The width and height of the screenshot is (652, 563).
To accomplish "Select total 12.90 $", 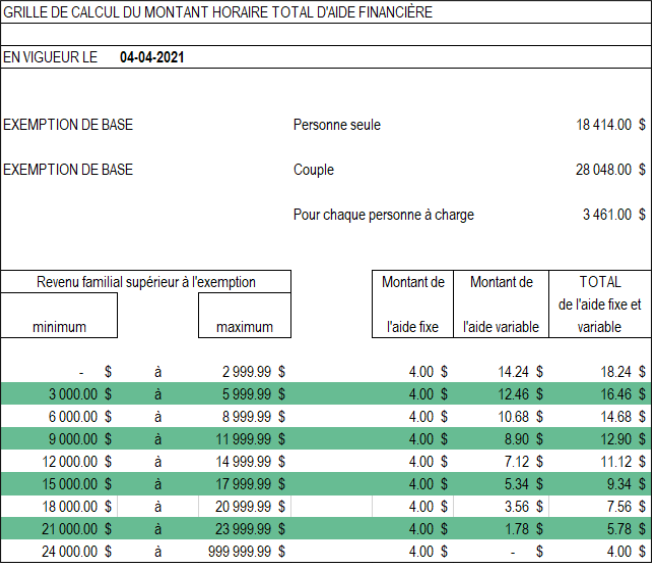I will coord(623,439).
